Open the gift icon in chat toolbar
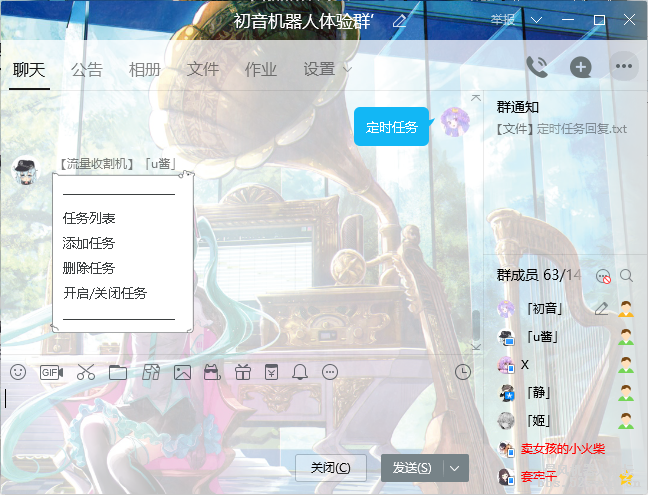The height and width of the screenshot is (495, 648). point(243,372)
